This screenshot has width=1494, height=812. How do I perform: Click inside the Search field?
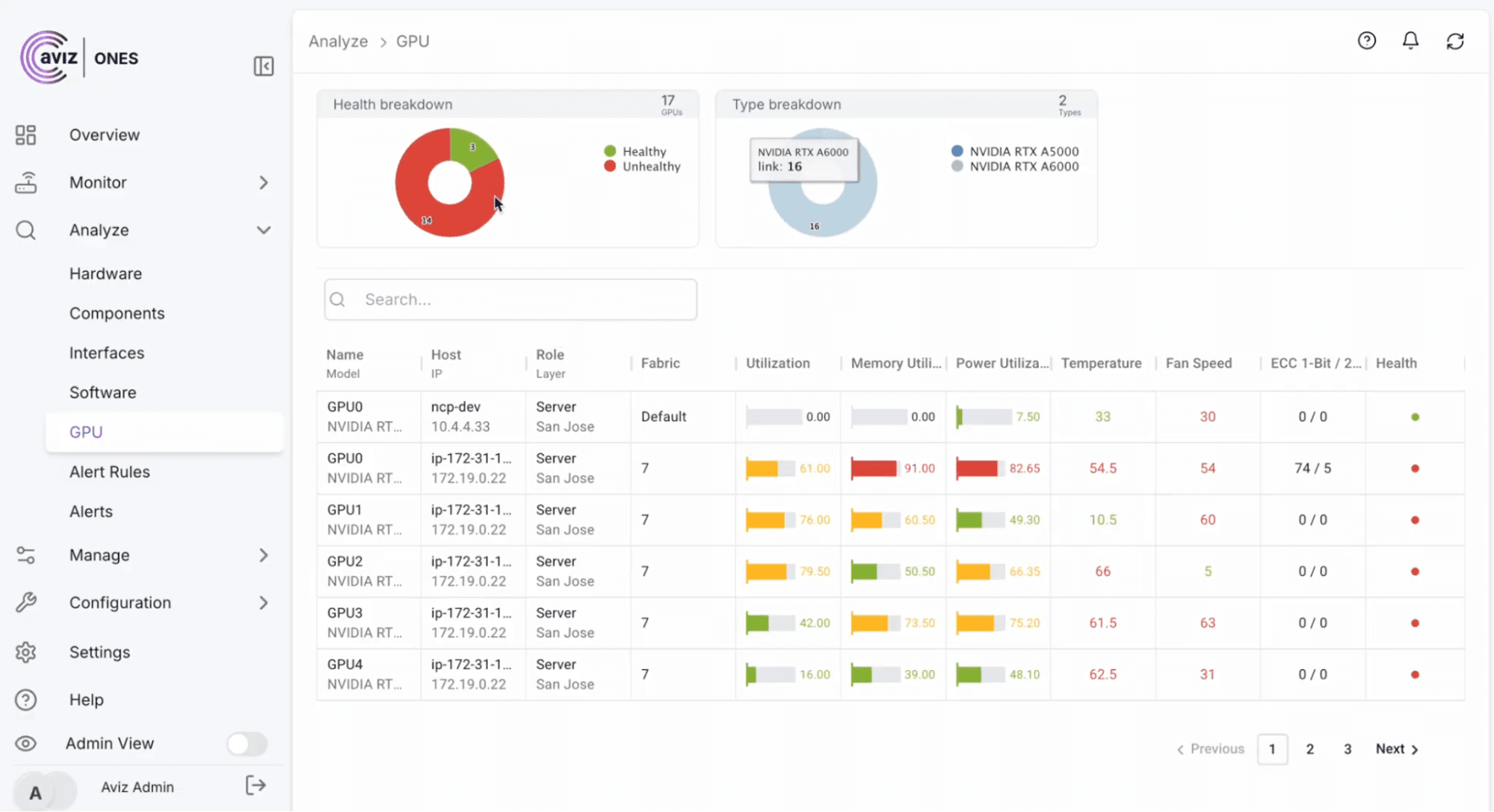coord(510,299)
